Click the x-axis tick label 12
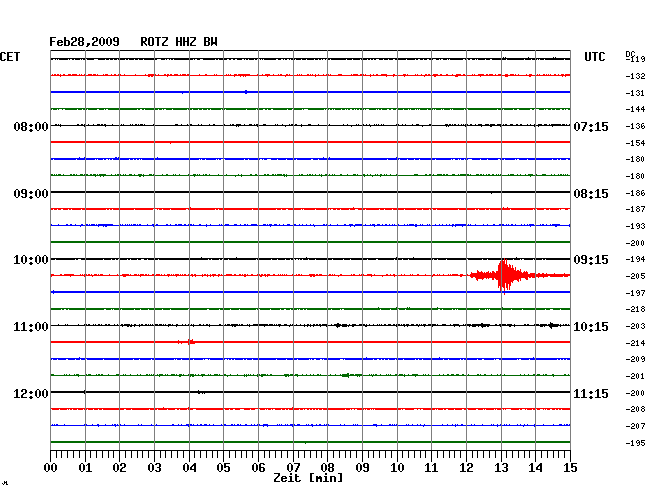Image resolution: width=650 pixels, height=494 pixels. [x=466, y=468]
